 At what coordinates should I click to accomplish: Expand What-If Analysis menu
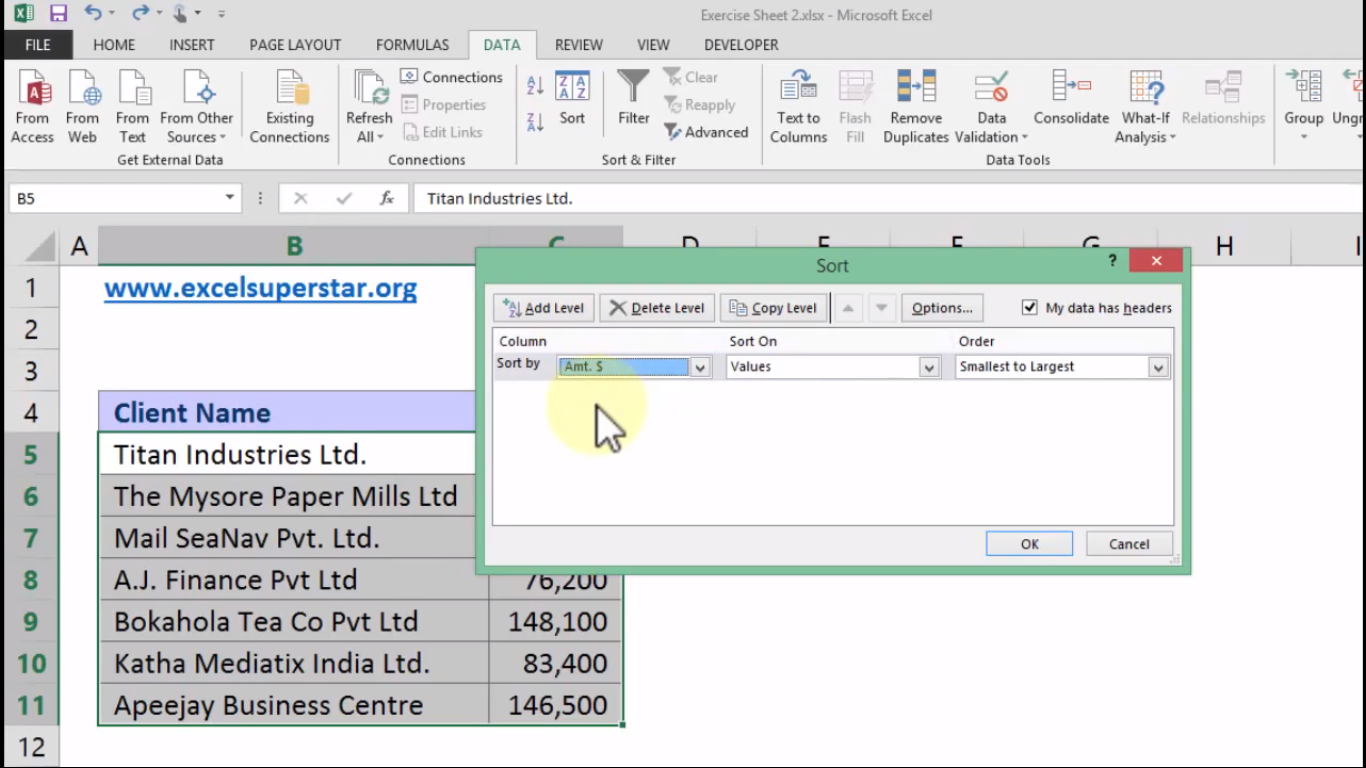click(1146, 106)
